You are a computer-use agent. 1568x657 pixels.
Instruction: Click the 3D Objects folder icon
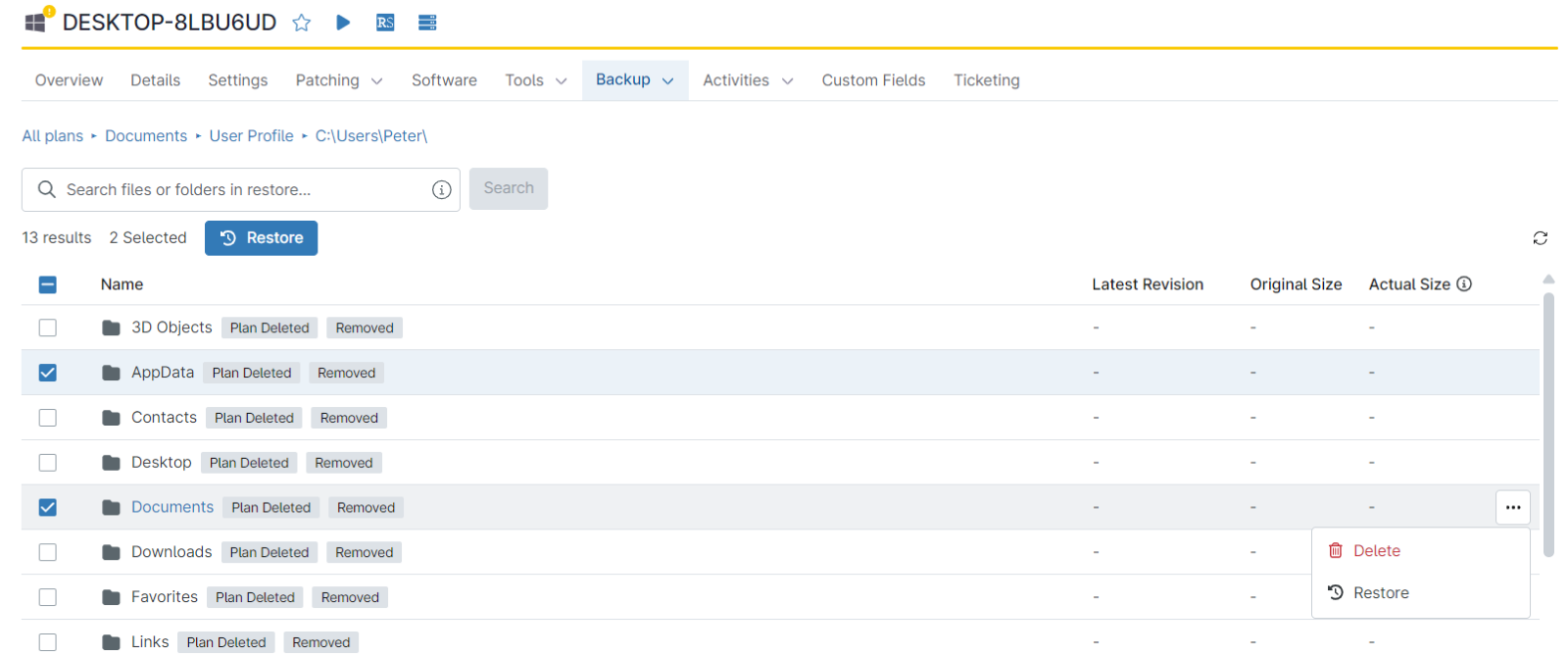(x=112, y=328)
